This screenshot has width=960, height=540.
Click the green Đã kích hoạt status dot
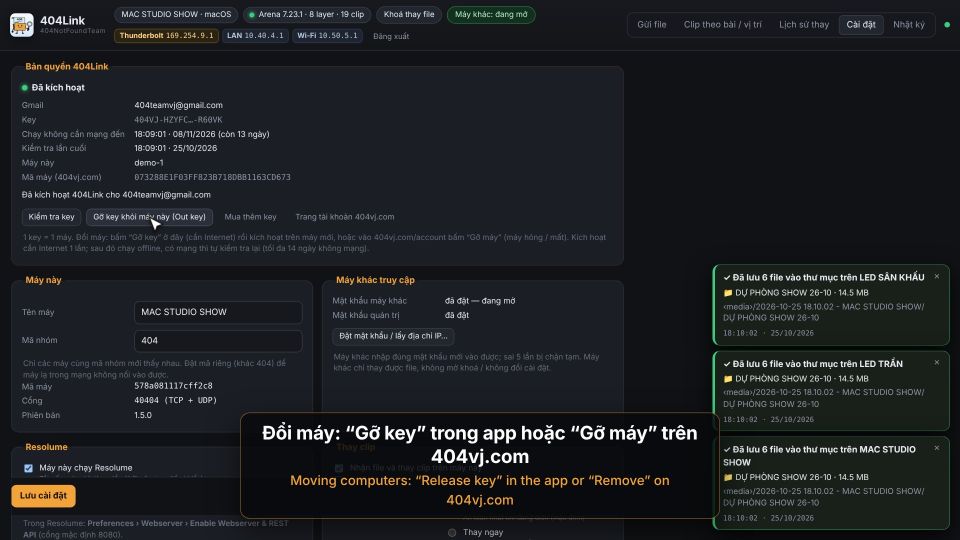click(24, 88)
